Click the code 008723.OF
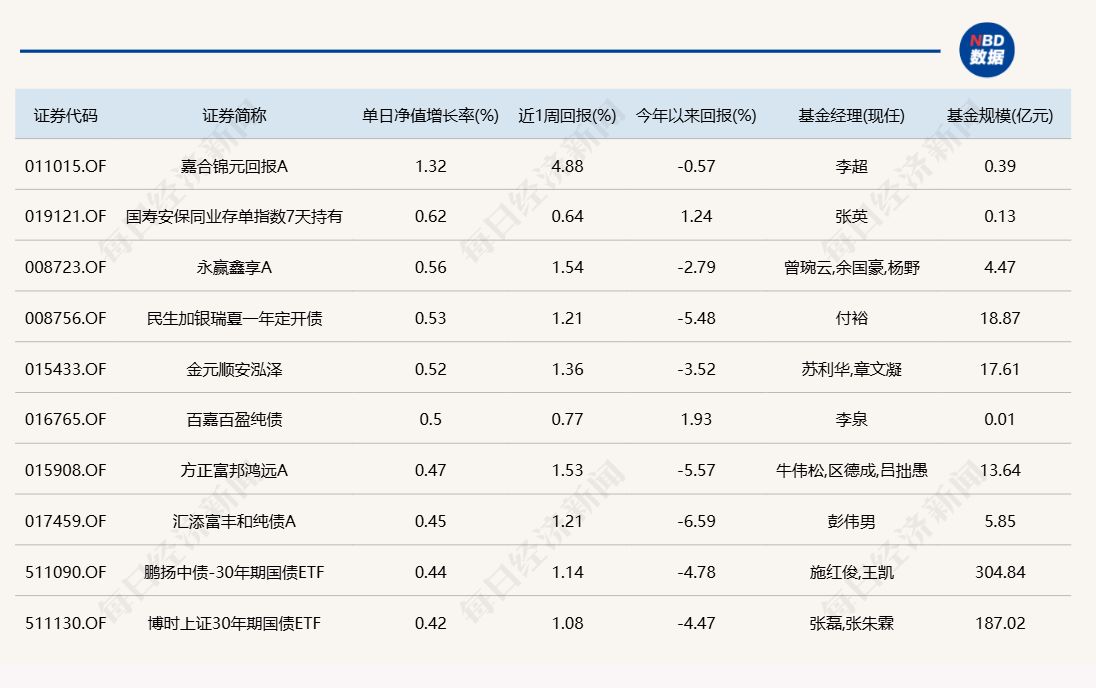 tap(66, 268)
